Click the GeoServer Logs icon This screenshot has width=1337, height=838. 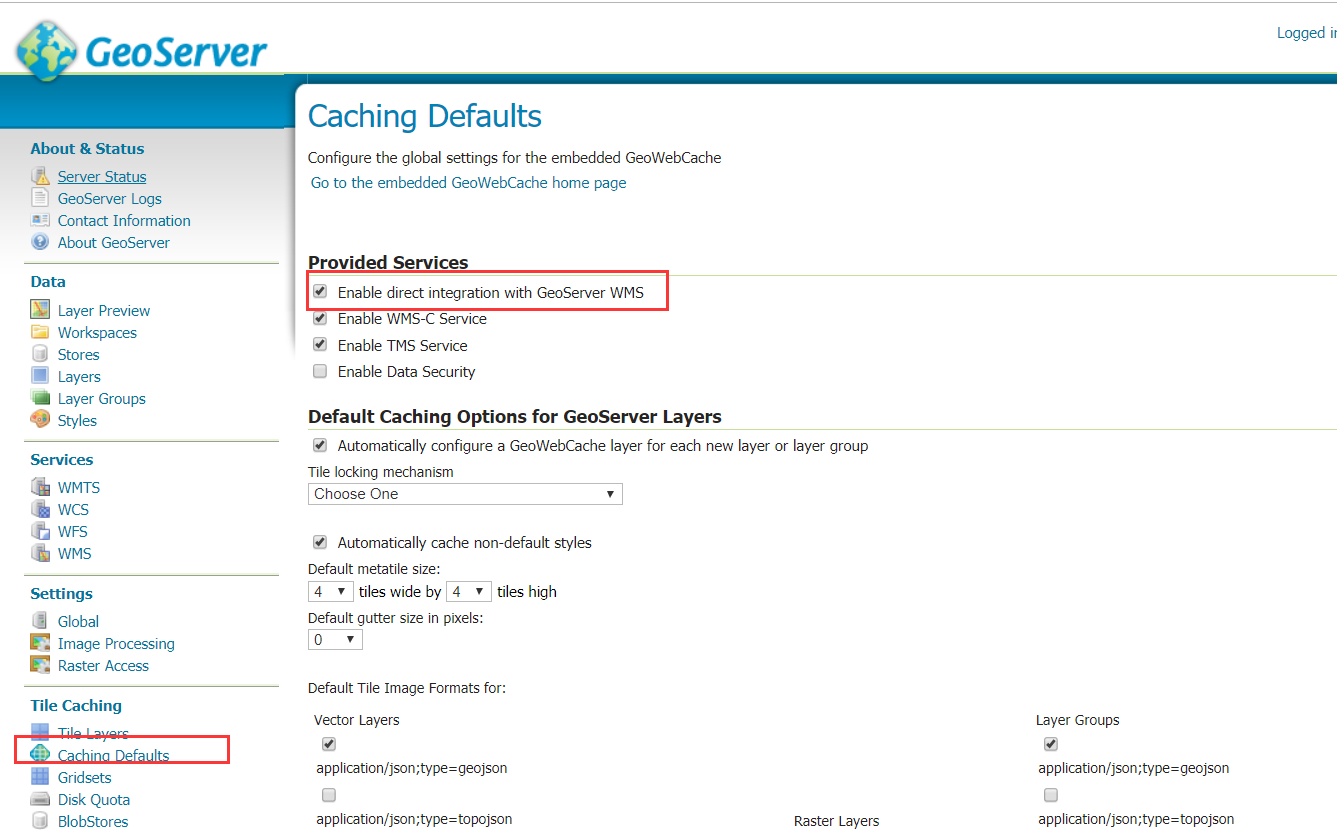coord(40,198)
